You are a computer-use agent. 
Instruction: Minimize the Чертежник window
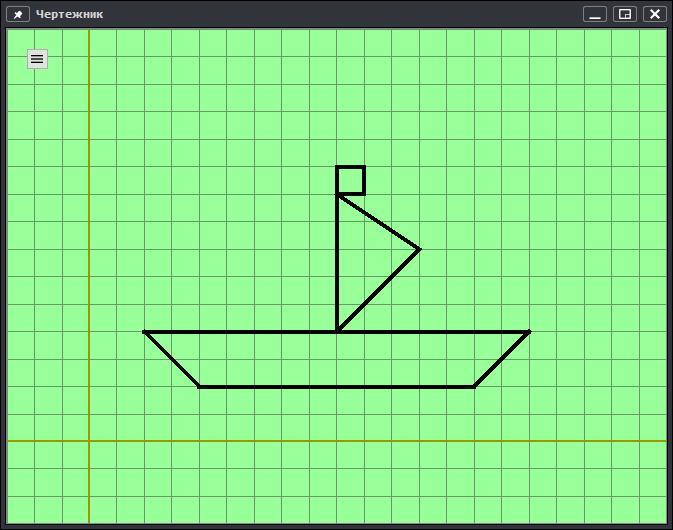[595, 14]
